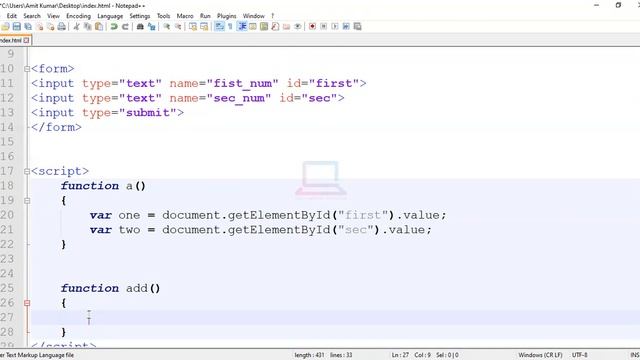Screen dimensions: 640x360
Task: Collapse the form block at line 10
Action: coord(27,69)
